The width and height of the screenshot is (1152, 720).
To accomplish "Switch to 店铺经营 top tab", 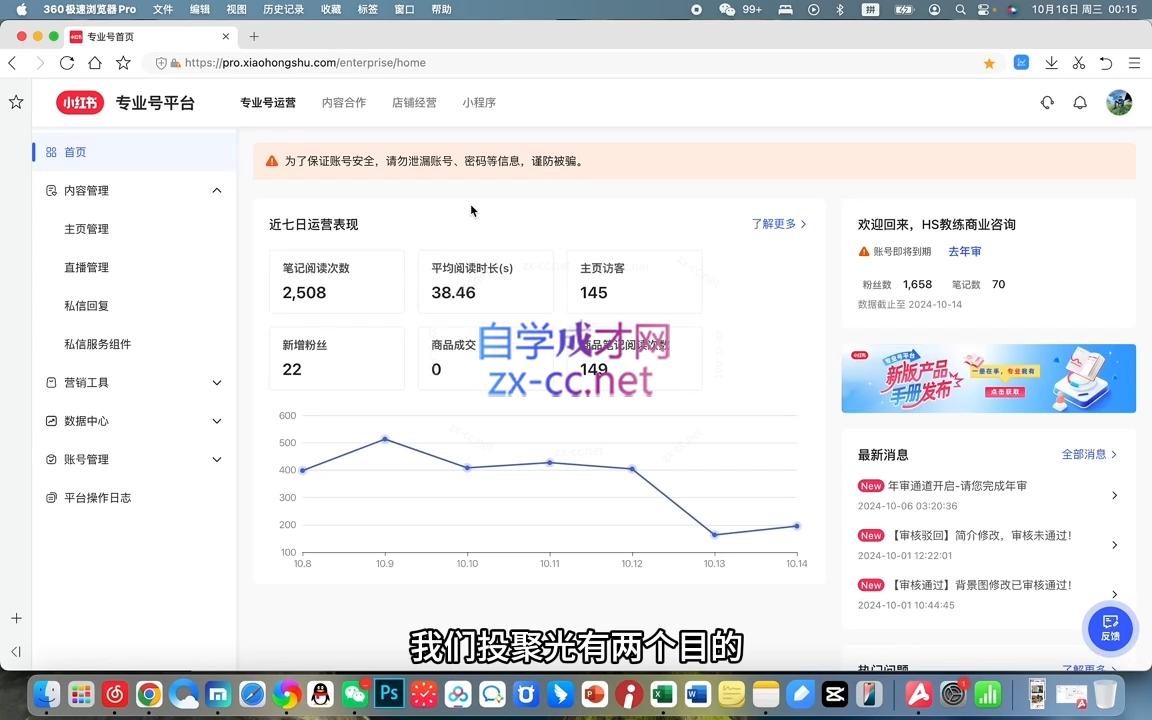I will (414, 103).
